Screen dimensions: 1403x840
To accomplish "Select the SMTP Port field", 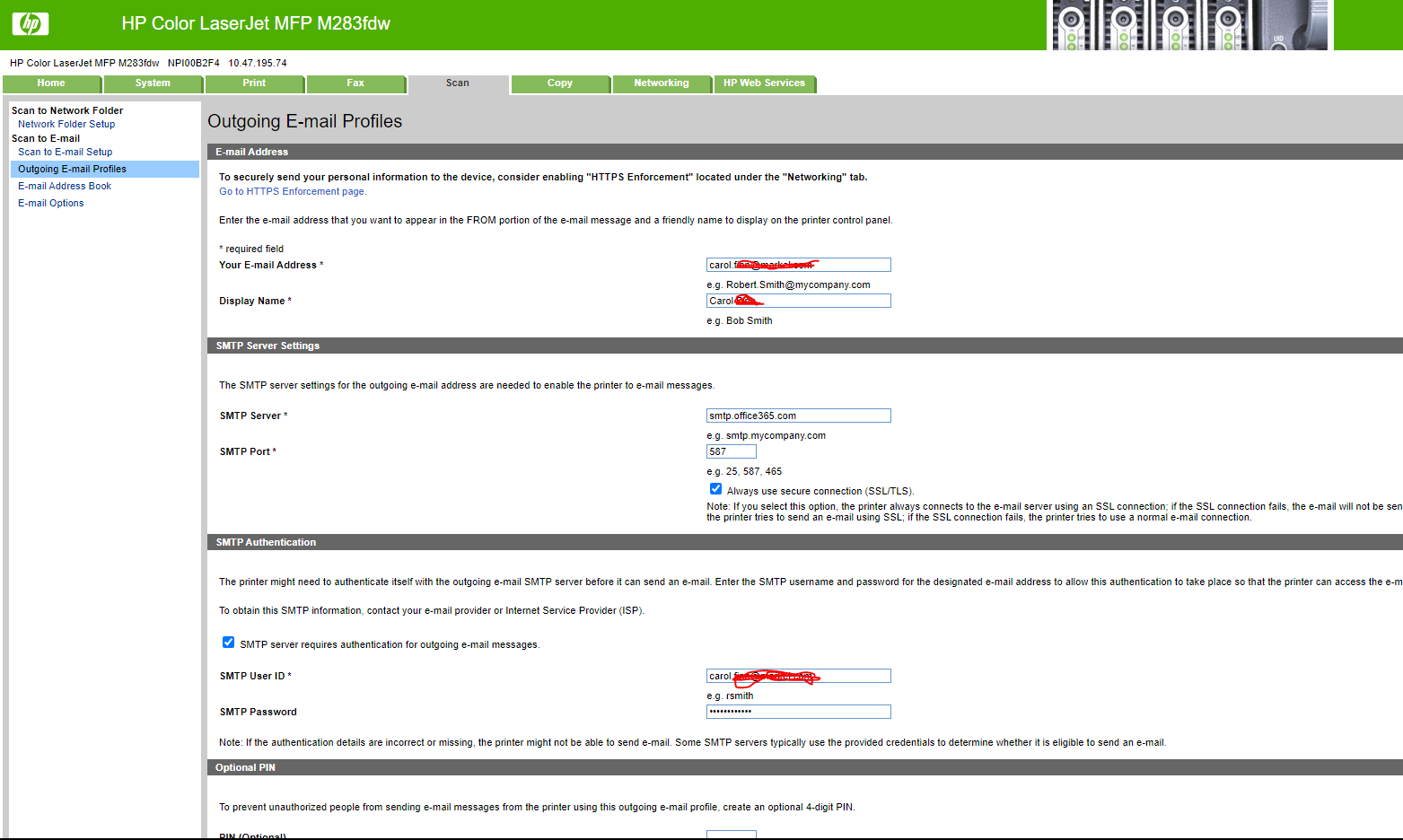I will (x=731, y=451).
